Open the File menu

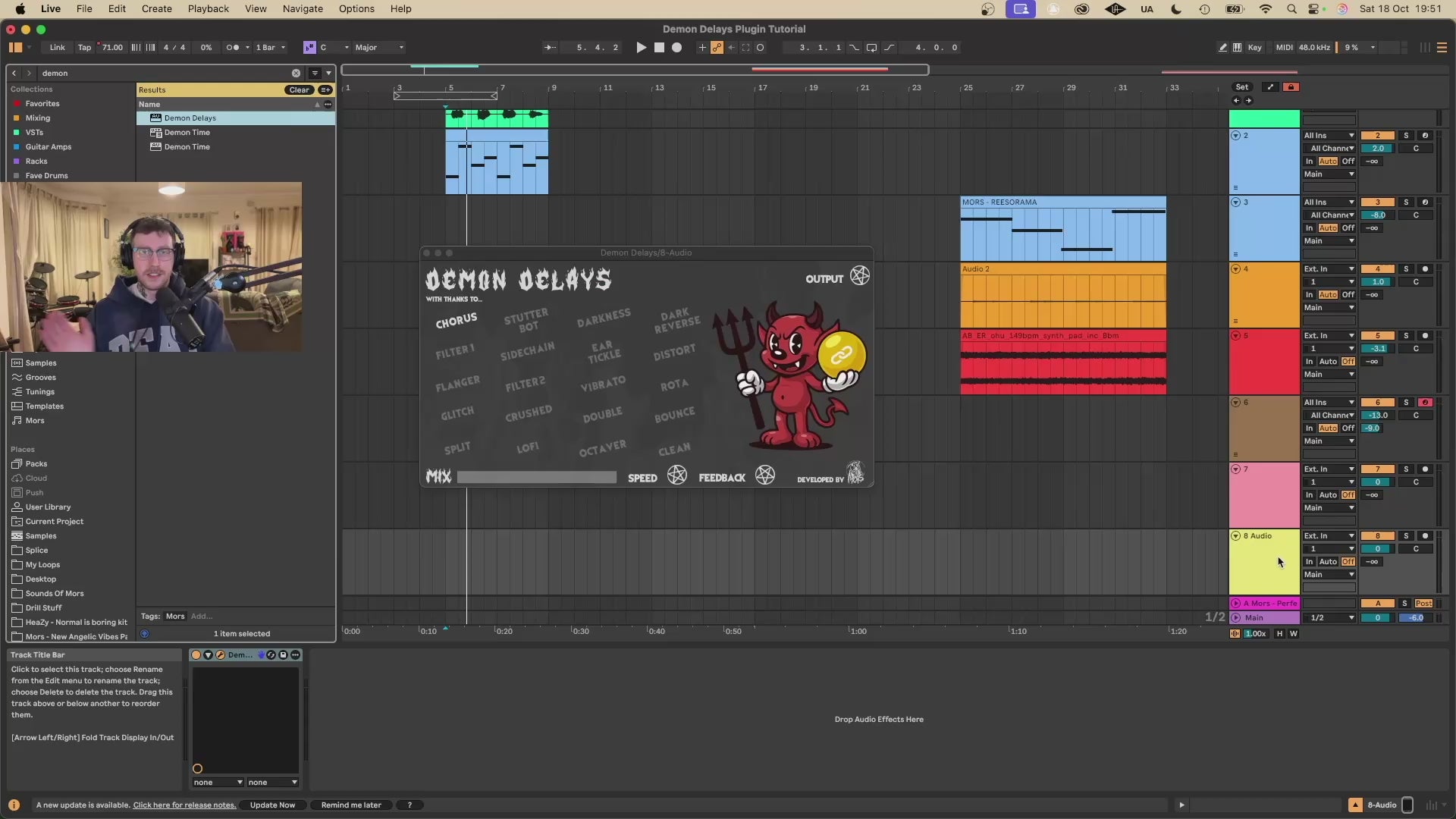(84, 9)
